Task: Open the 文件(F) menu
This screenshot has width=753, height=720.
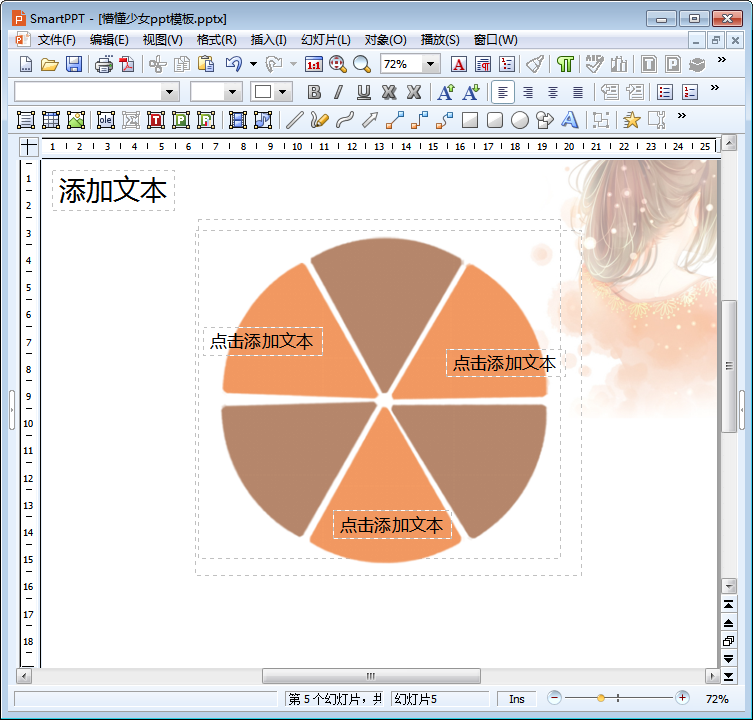Action: (x=57, y=40)
